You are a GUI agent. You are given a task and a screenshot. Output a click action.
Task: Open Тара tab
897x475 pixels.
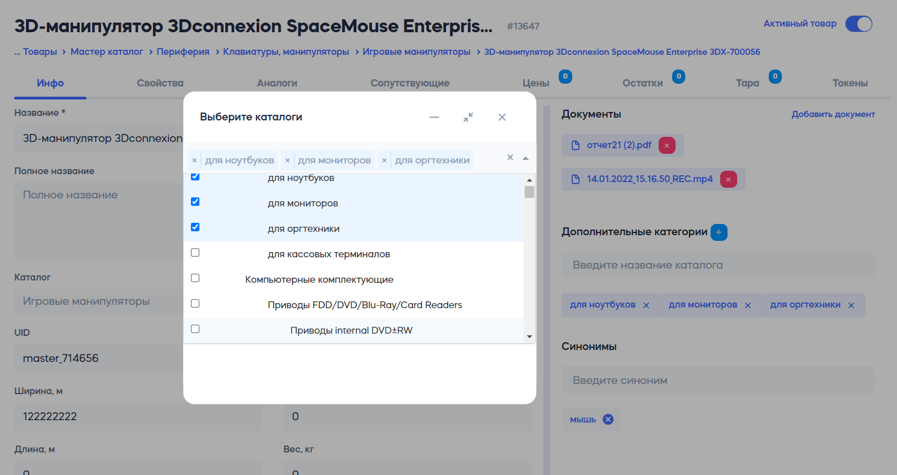[x=747, y=83]
